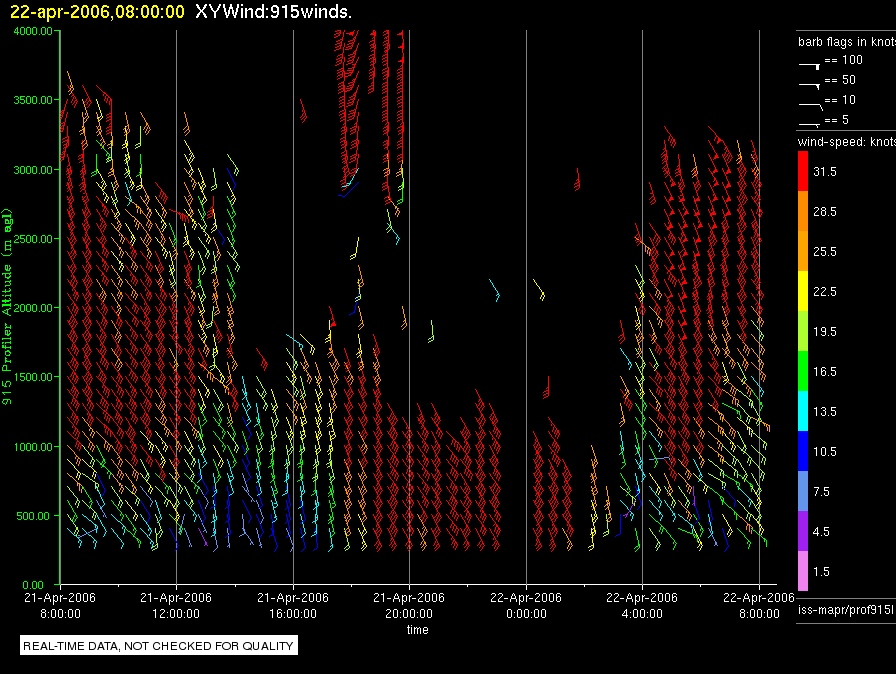The height and width of the screenshot is (674, 896).
Task: Click the 22-apr-2006,08:00:00 timestamp title
Action: 97,11
